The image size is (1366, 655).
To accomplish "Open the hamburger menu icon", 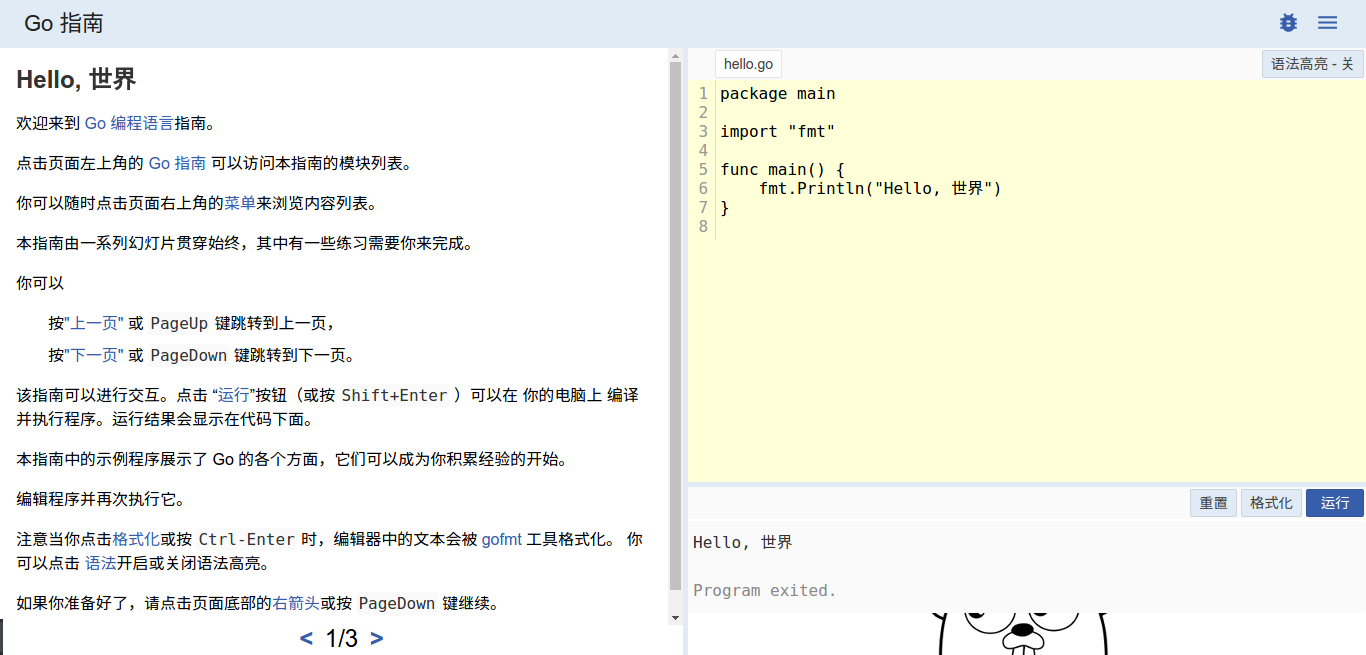I will coord(1327,23).
